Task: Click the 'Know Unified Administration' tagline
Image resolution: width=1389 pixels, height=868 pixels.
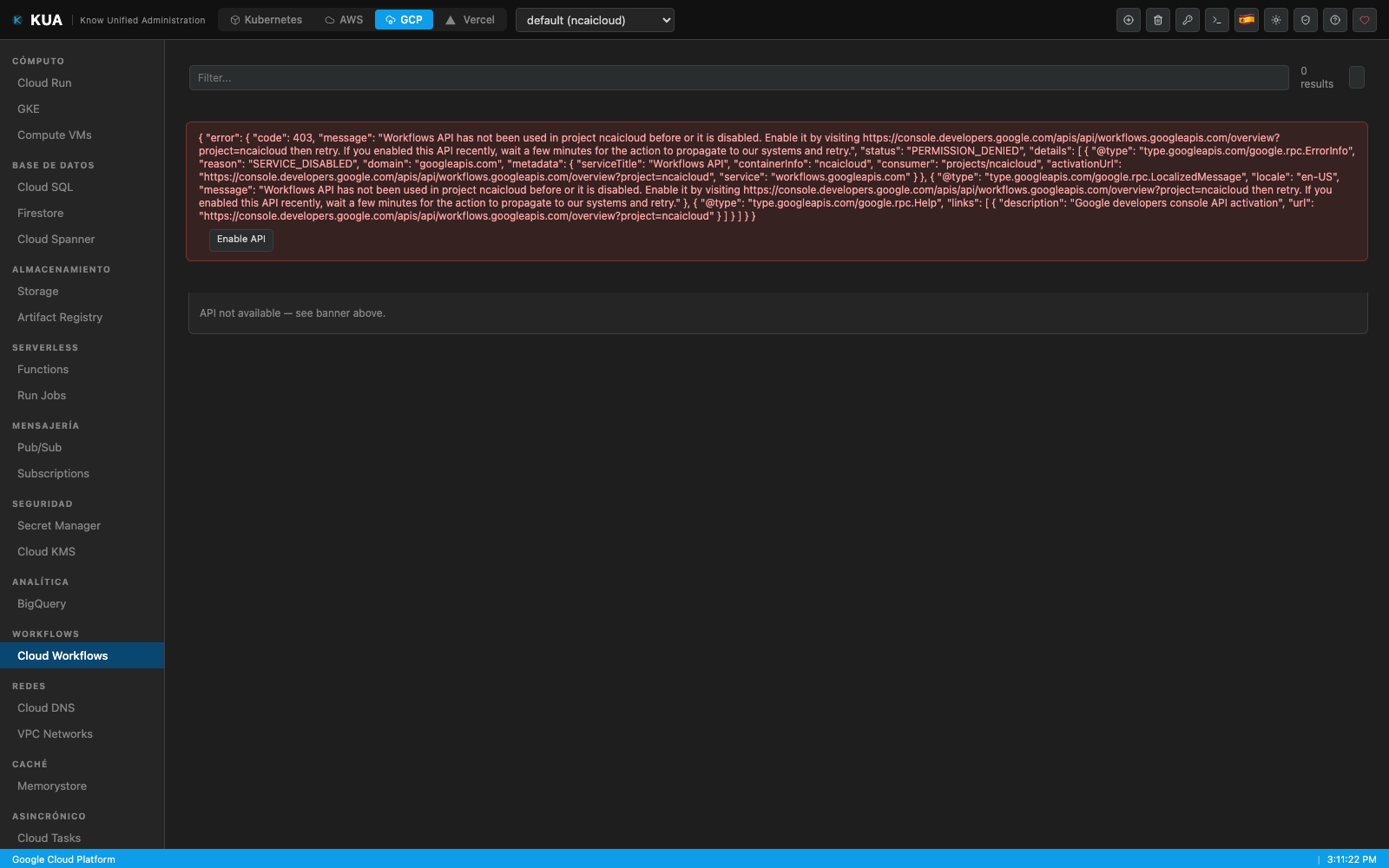Action: coord(142,20)
